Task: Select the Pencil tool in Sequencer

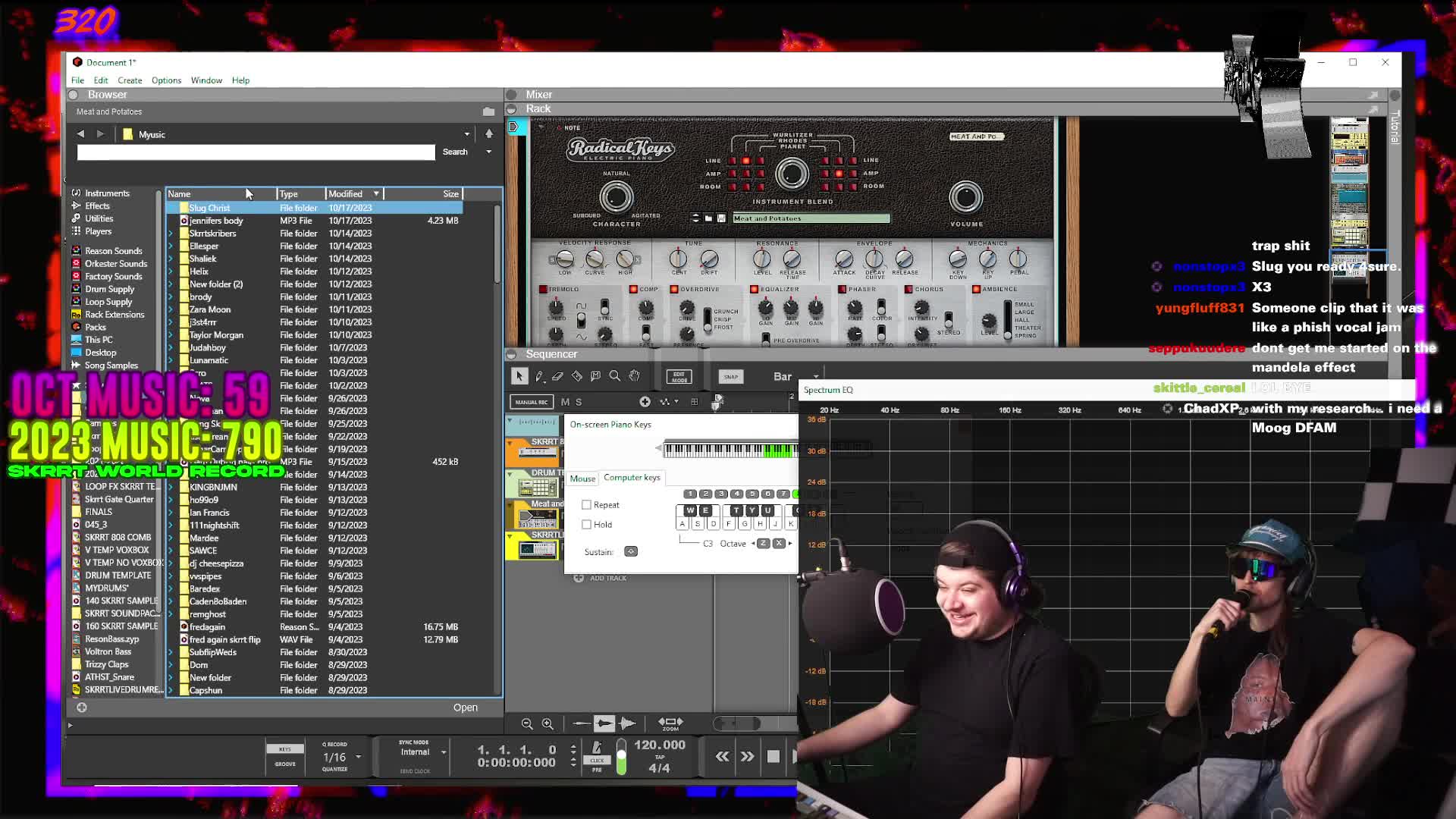Action: pos(539,376)
